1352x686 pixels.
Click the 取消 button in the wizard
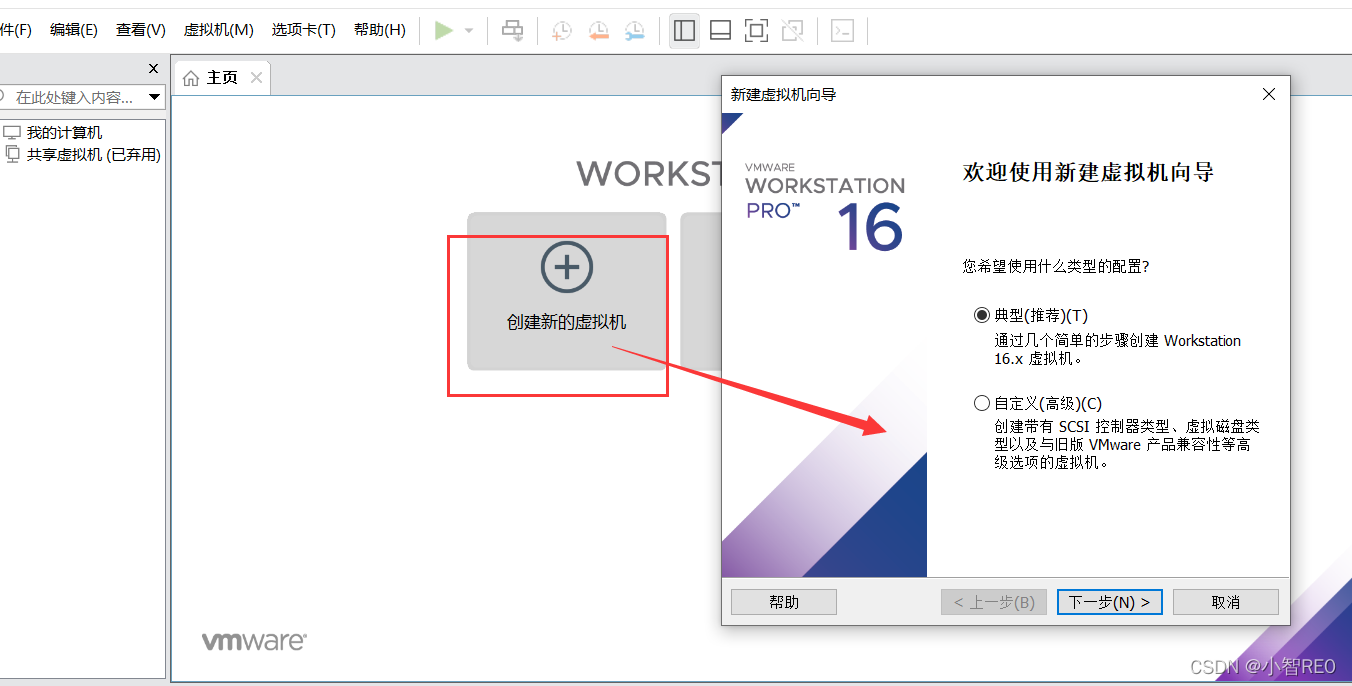(x=1226, y=602)
